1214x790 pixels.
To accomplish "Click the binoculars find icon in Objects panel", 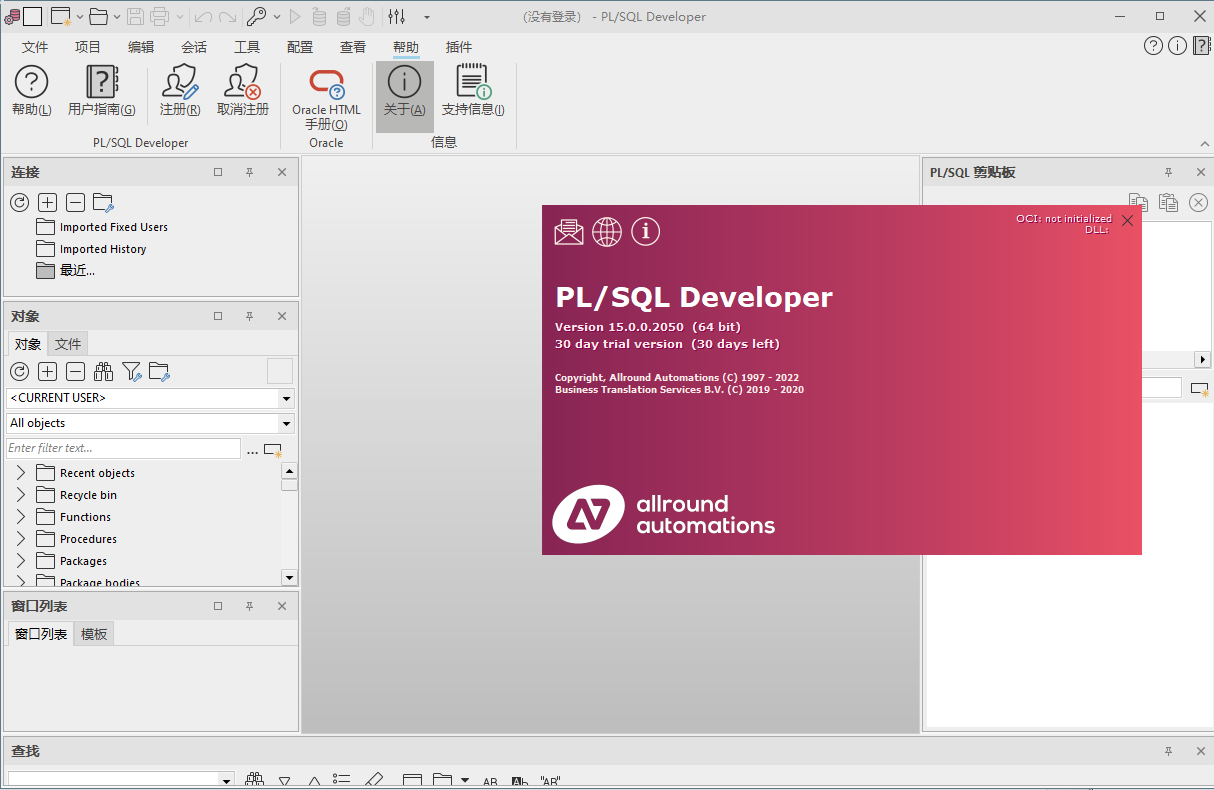I will click(103, 372).
